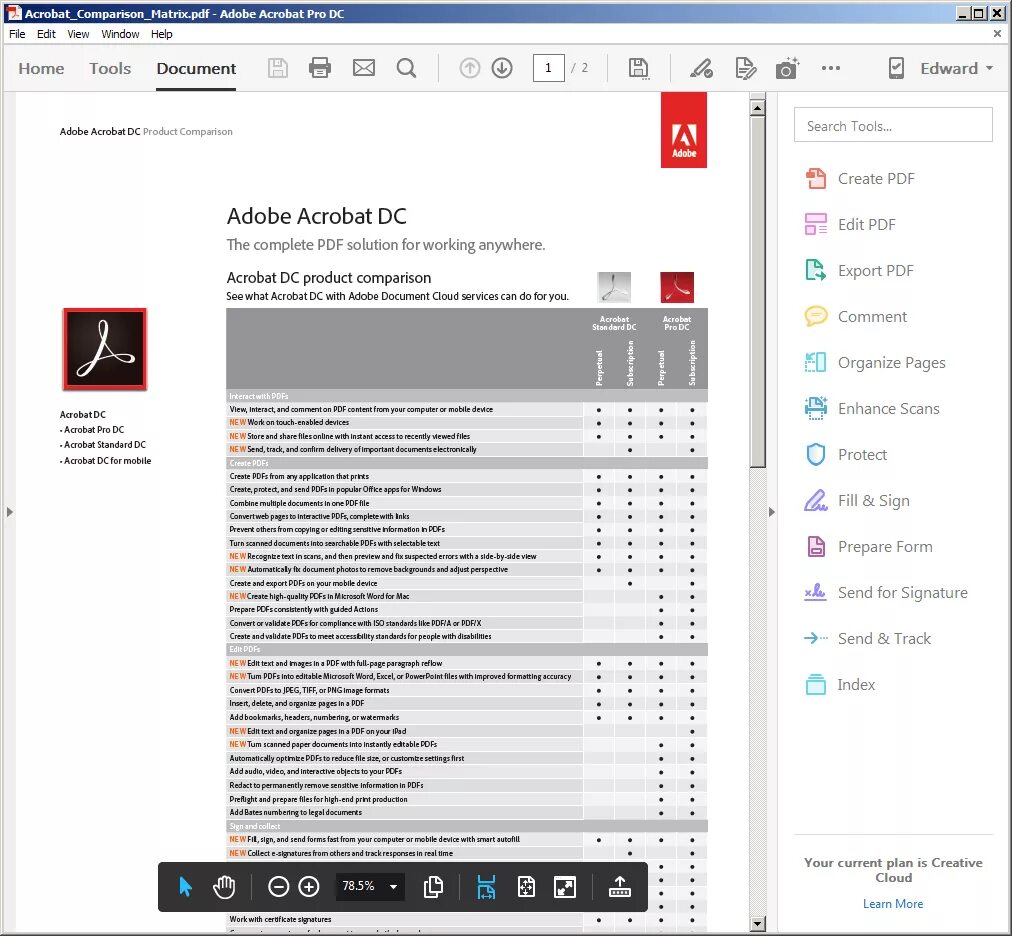
Task: Open the zoom level 78.5% dropdown
Action: (x=370, y=886)
